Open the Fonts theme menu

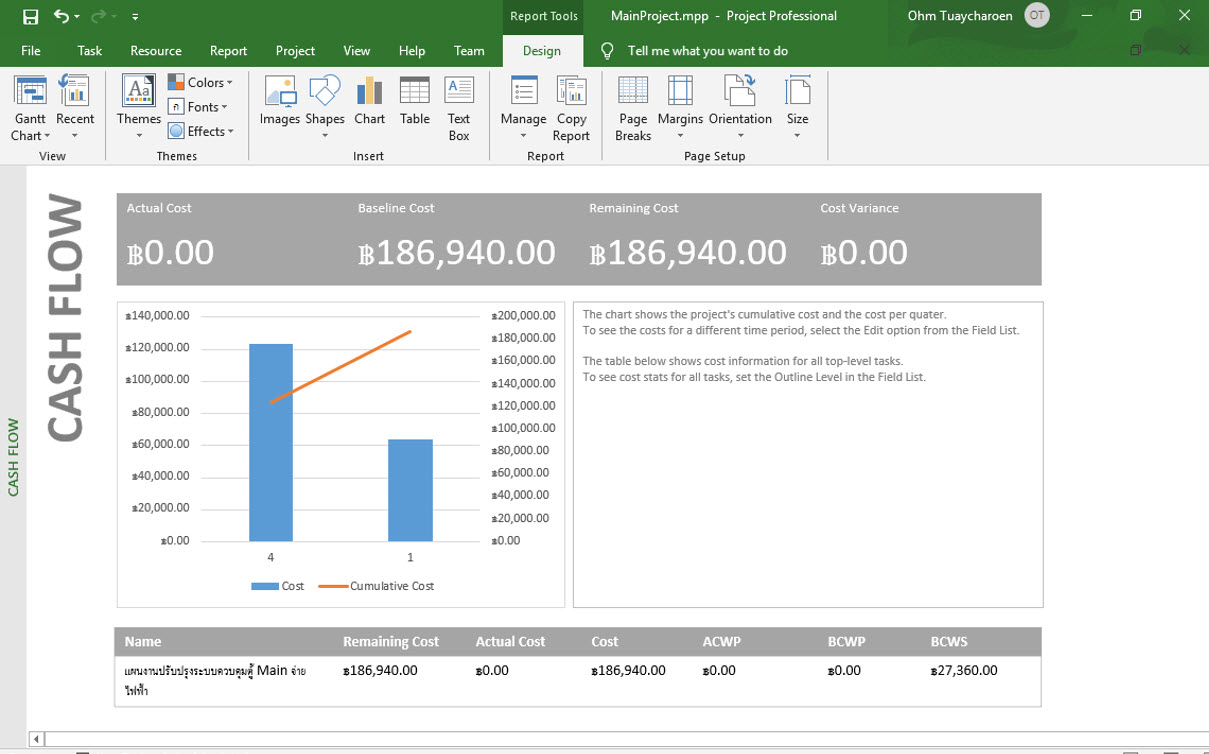point(199,107)
